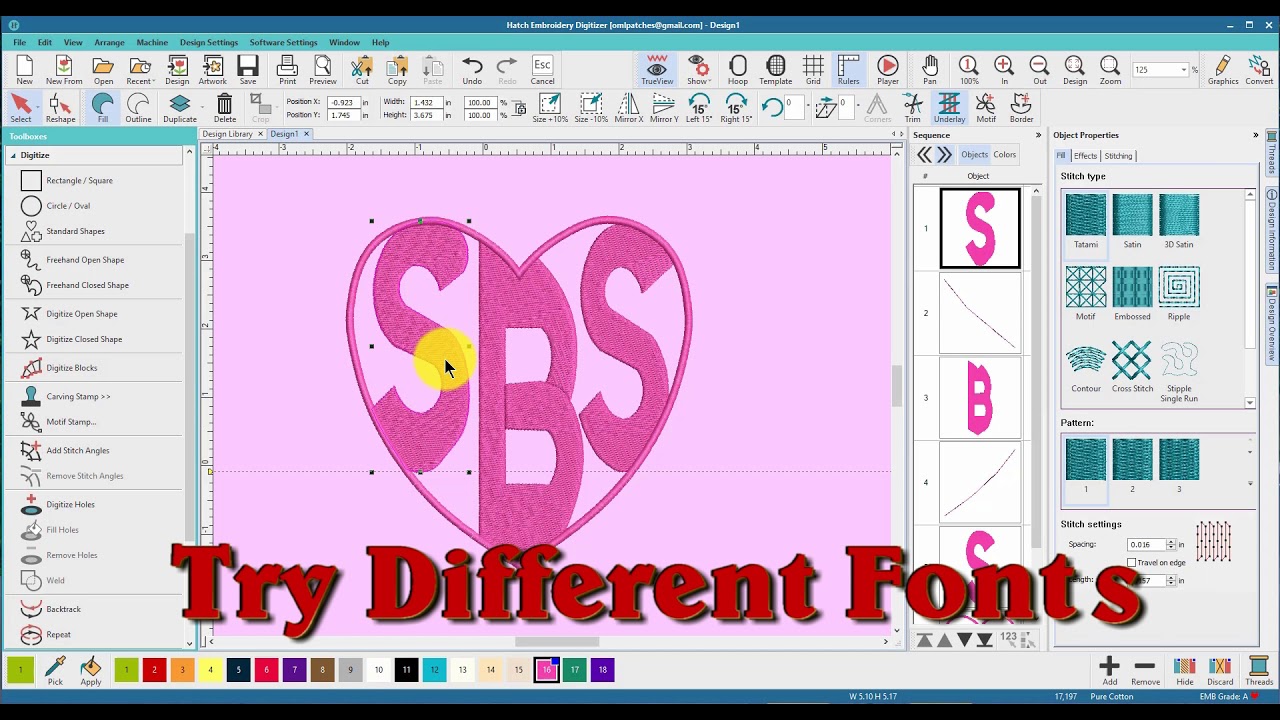Click Discard colors button

(x=1220, y=671)
